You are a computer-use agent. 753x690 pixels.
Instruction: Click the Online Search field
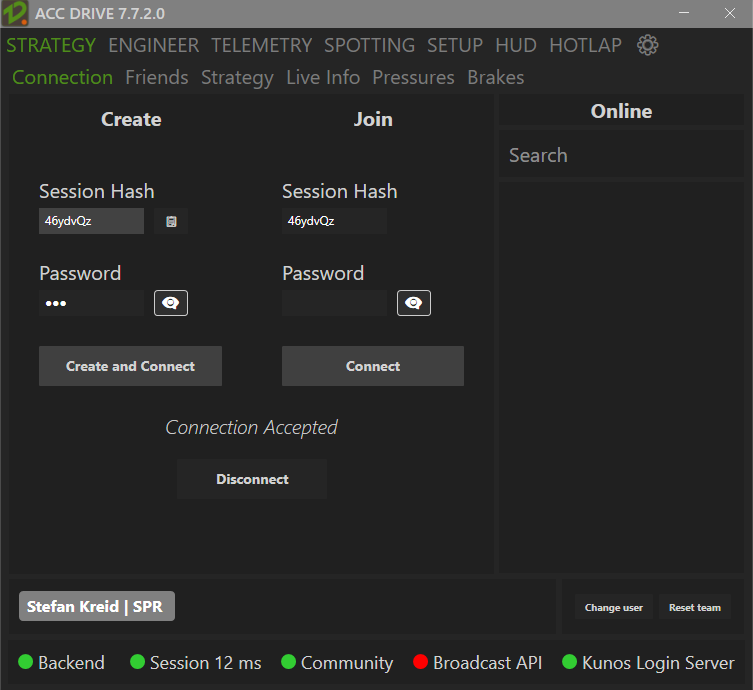(621, 155)
